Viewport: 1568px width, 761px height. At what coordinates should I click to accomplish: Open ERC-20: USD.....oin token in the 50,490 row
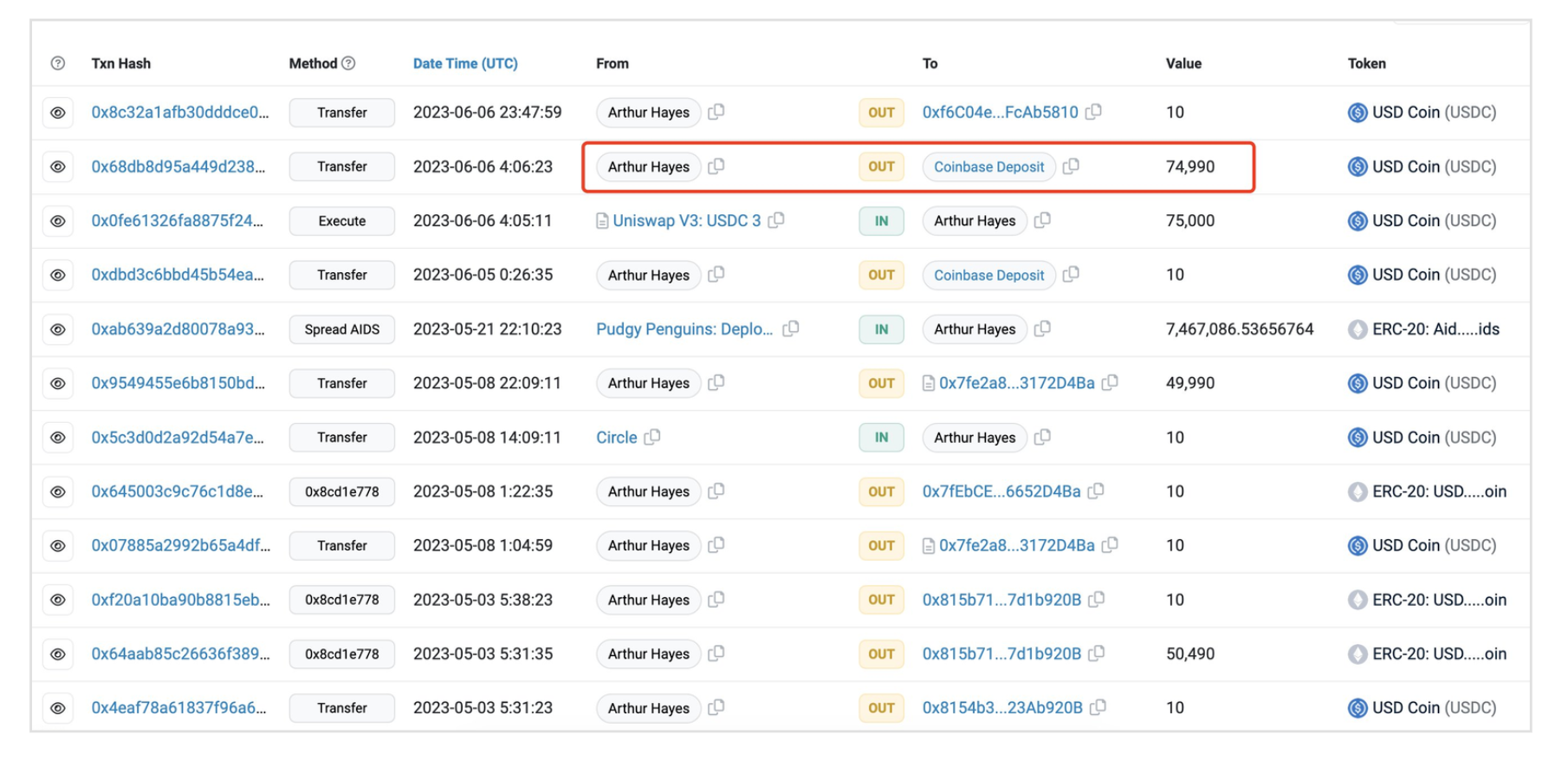pyautogui.click(x=1439, y=654)
